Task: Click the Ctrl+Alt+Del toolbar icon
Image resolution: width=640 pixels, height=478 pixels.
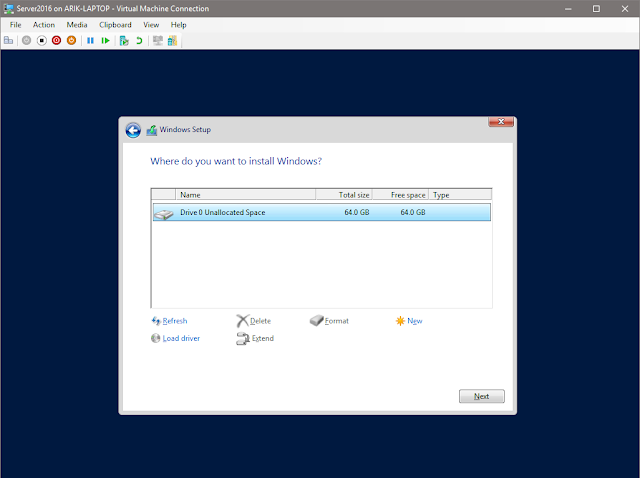Action: [x=9, y=40]
